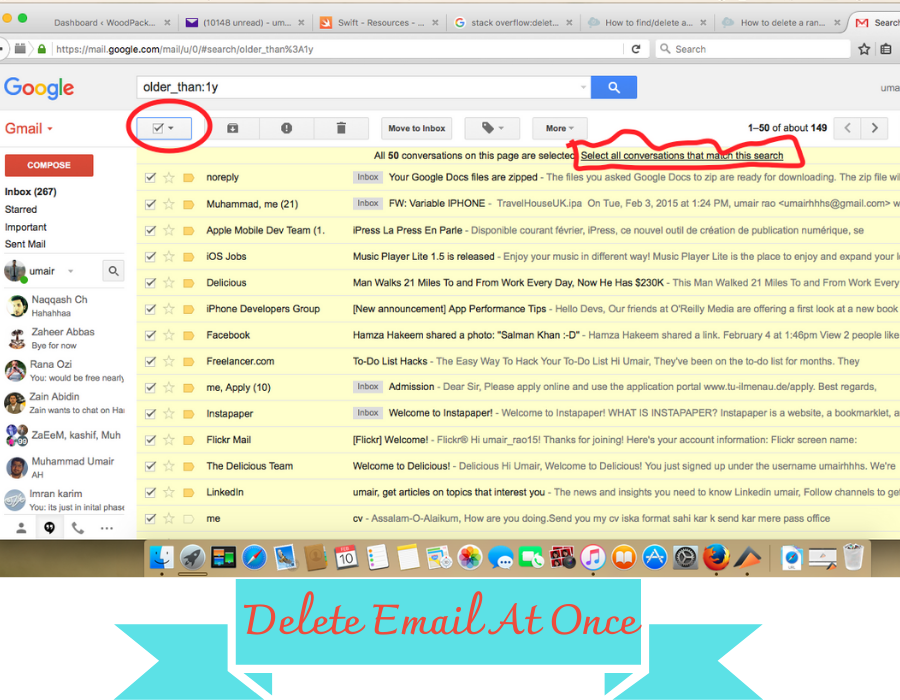Open the More actions dropdown

click(560, 128)
